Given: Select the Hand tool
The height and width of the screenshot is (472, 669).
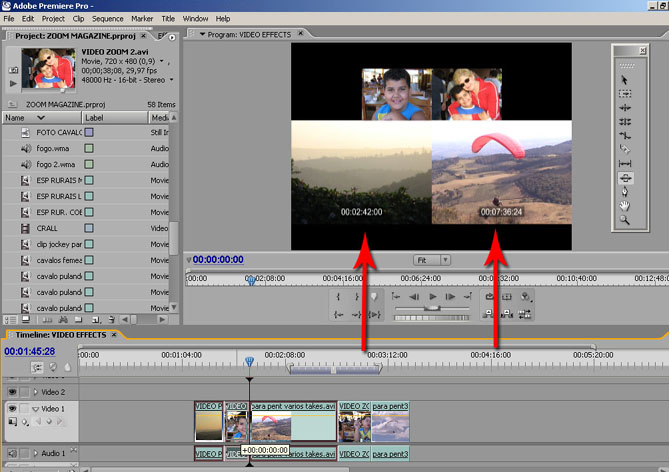Looking at the screenshot, I should pos(625,205).
